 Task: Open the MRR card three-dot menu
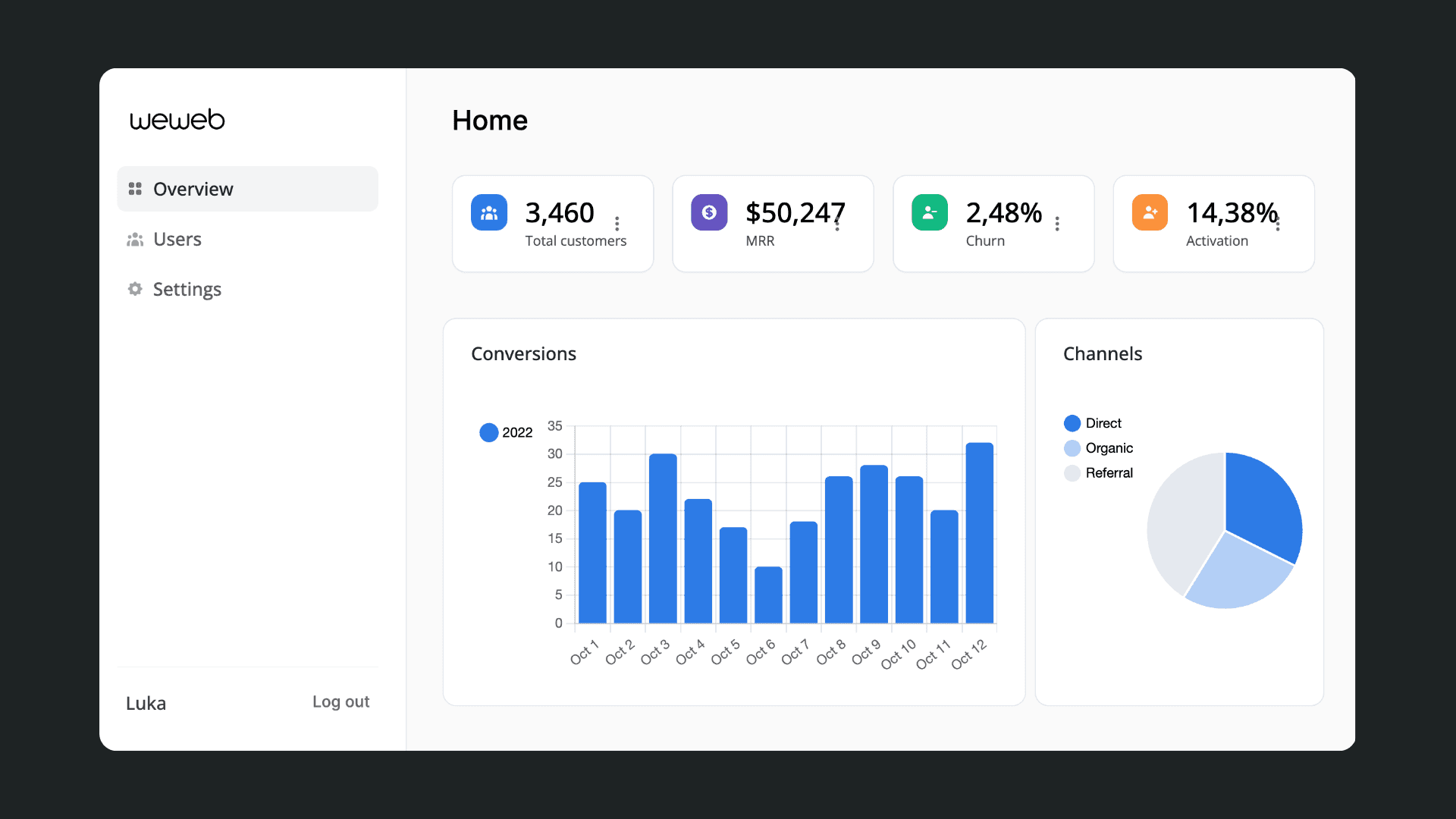837,224
